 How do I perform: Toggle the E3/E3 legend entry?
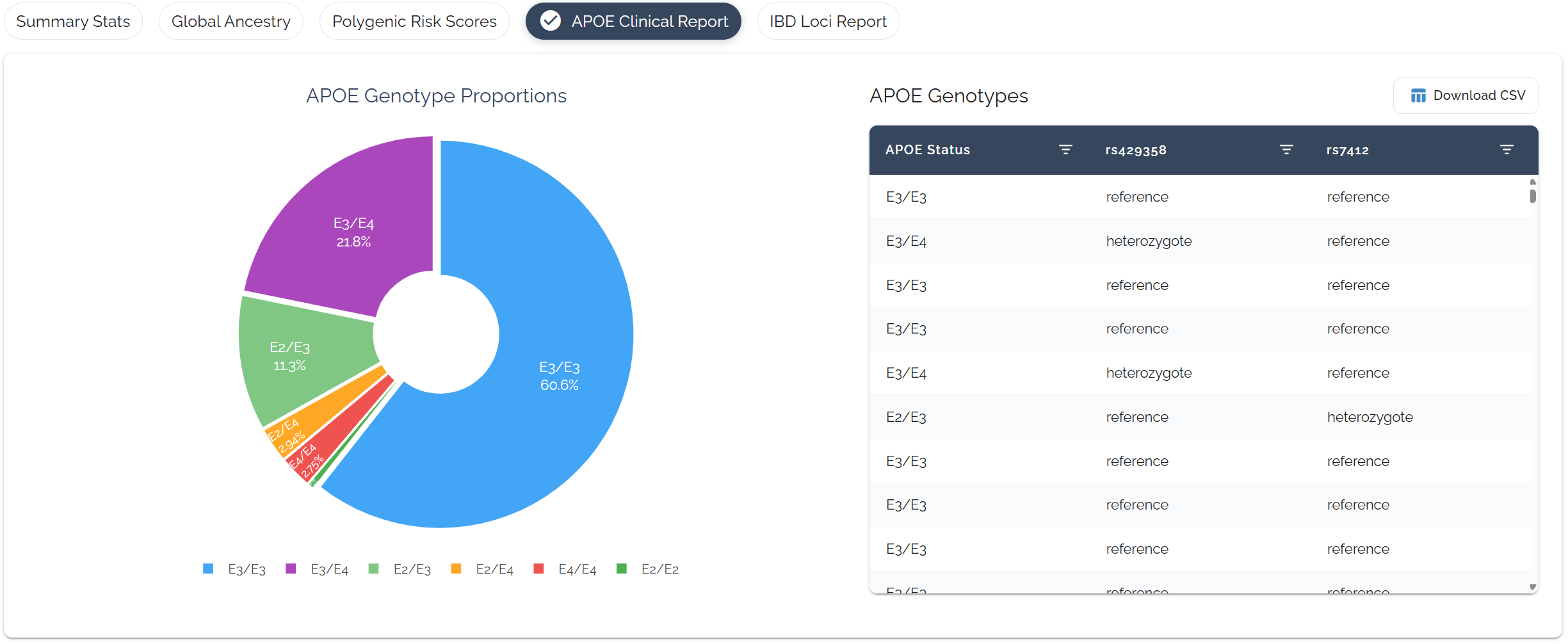[x=234, y=569]
